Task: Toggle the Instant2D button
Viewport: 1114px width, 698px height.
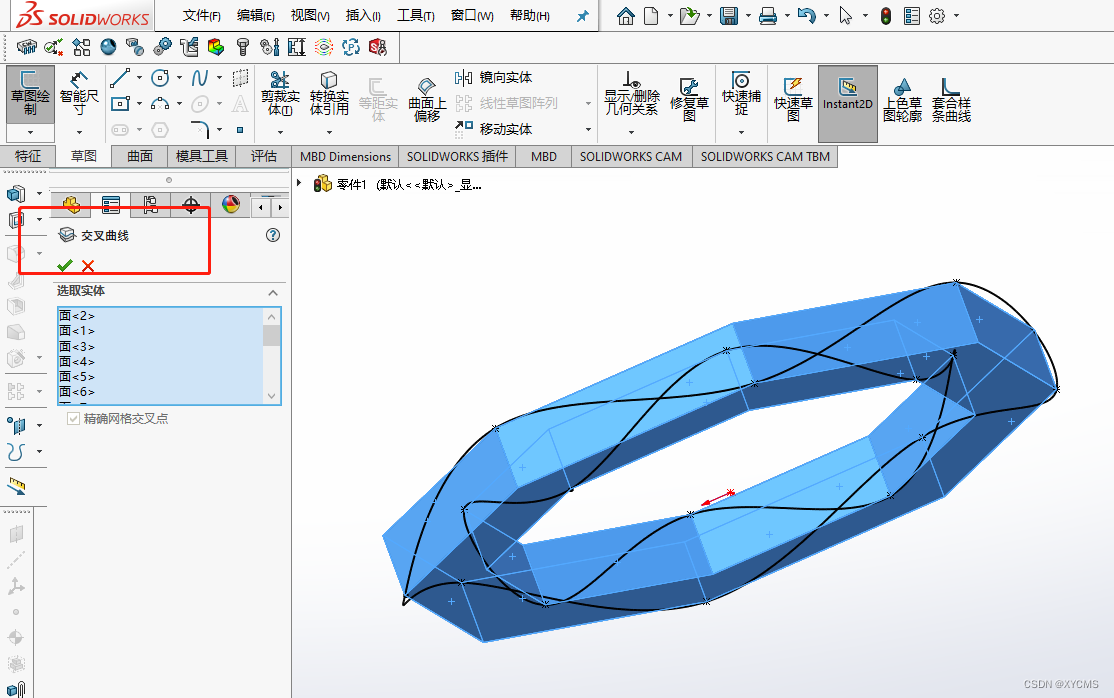Action: [848, 104]
